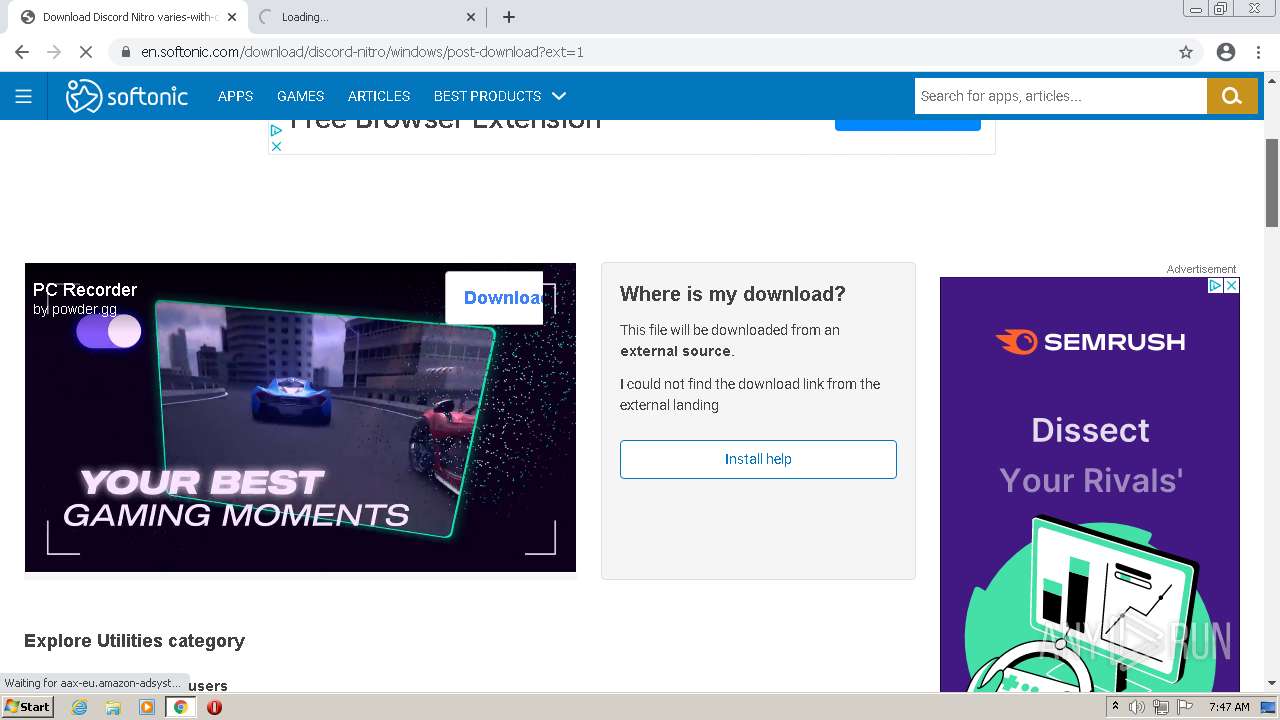Select 'Where is my download?' heading
This screenshot has width=1280, height=720.
pos(733,294)
